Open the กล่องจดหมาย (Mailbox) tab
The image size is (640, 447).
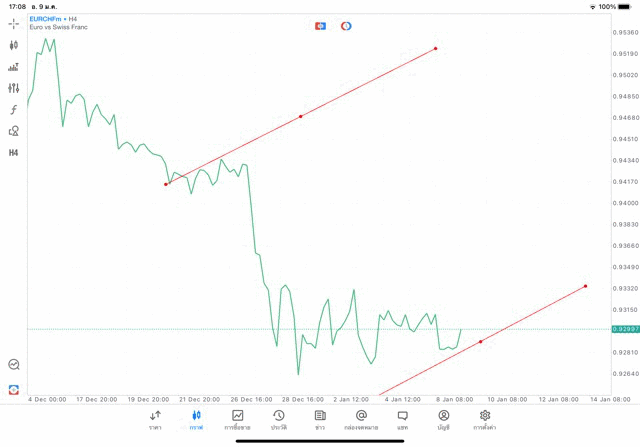coord(361,419)
